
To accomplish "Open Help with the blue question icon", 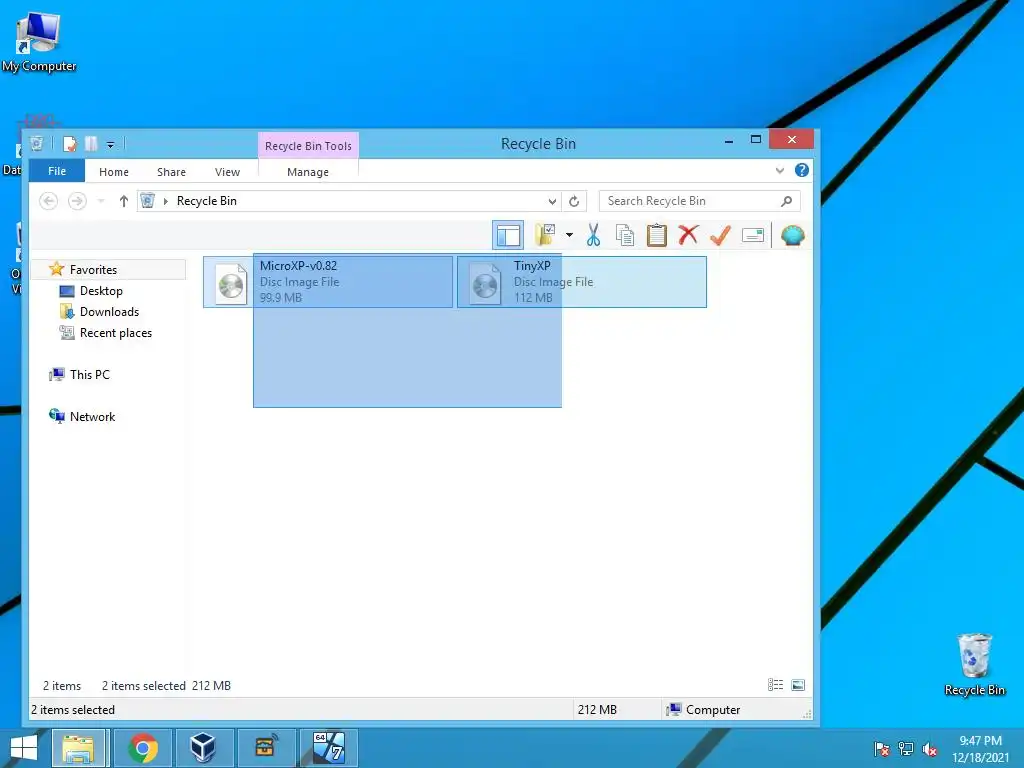I will [x=802, y=170].
